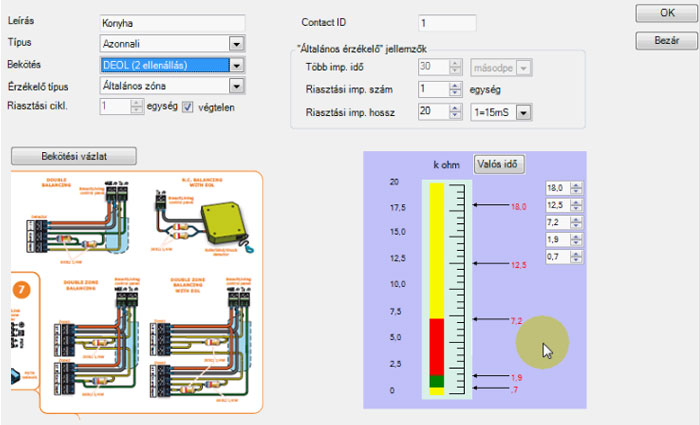Toggle the végtelen checkbox
The height and width of the screenshot is (425, 700).
coord(187,108)
